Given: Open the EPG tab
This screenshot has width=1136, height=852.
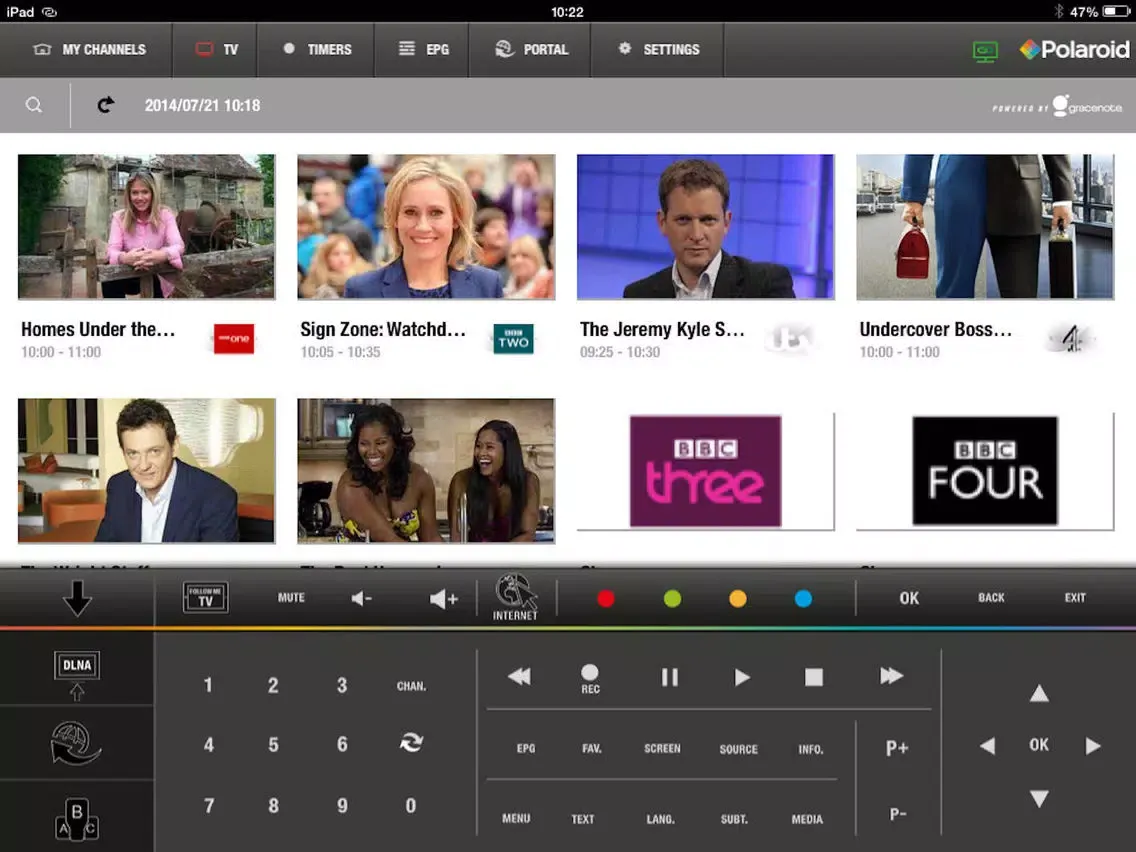Looking at the screenshot, I should [x=422, y=49].
